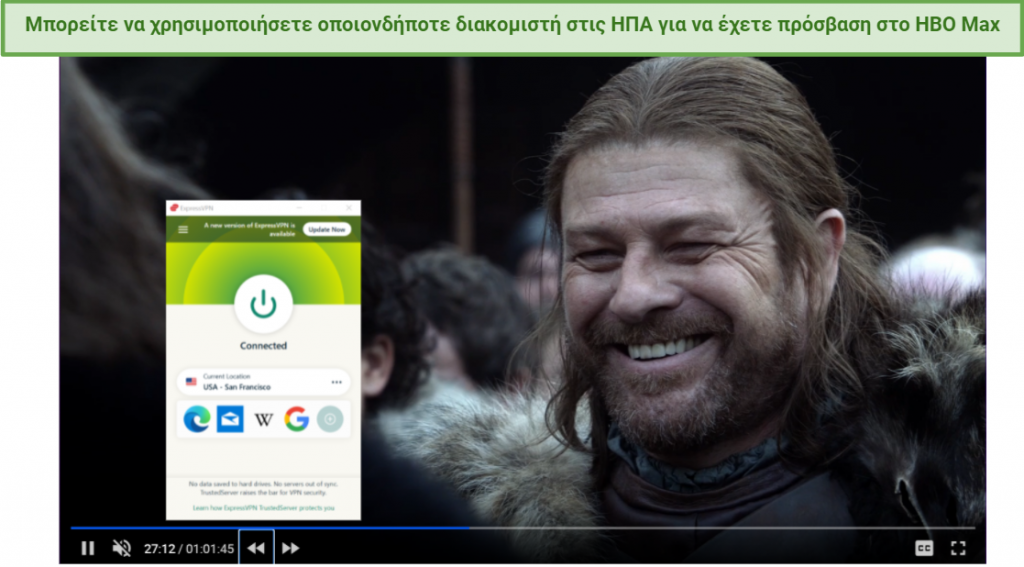Open the Google shortcut

[296, 419]
